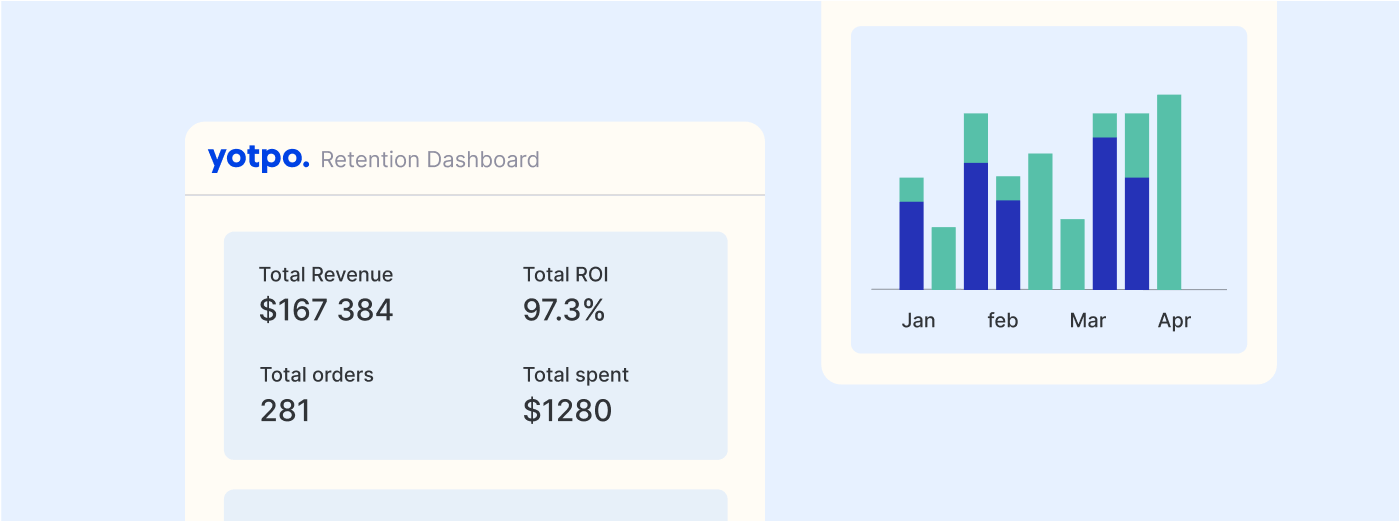Click the Mar label on chart axis
Image resolution: width=1399 pixels, height=521 pixels.
click(1088, 321)
